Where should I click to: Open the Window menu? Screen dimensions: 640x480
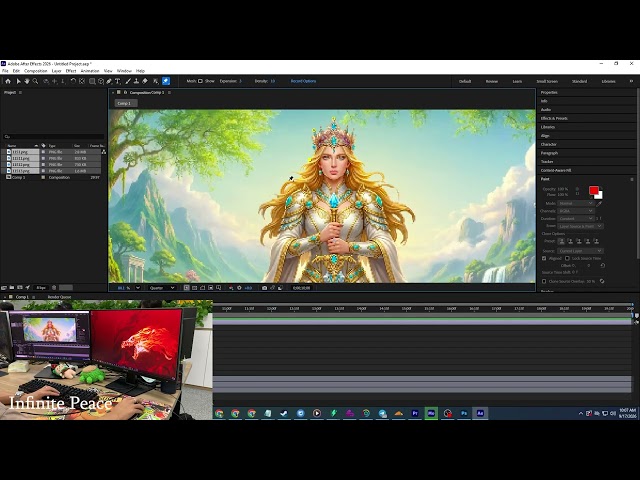[124, 71]
